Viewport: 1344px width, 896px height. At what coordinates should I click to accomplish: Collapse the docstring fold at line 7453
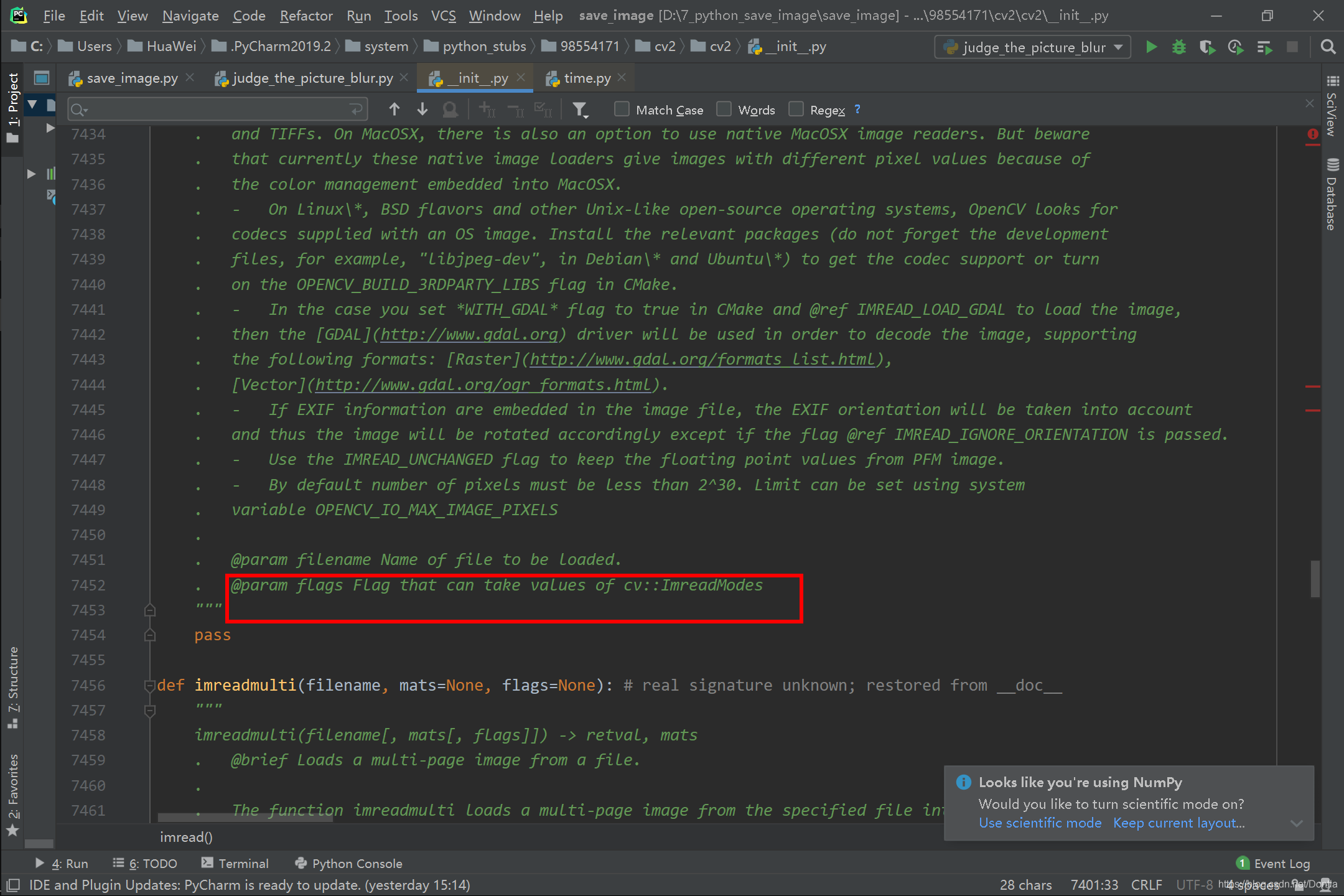pyautogui.click(x=150, y=610)
